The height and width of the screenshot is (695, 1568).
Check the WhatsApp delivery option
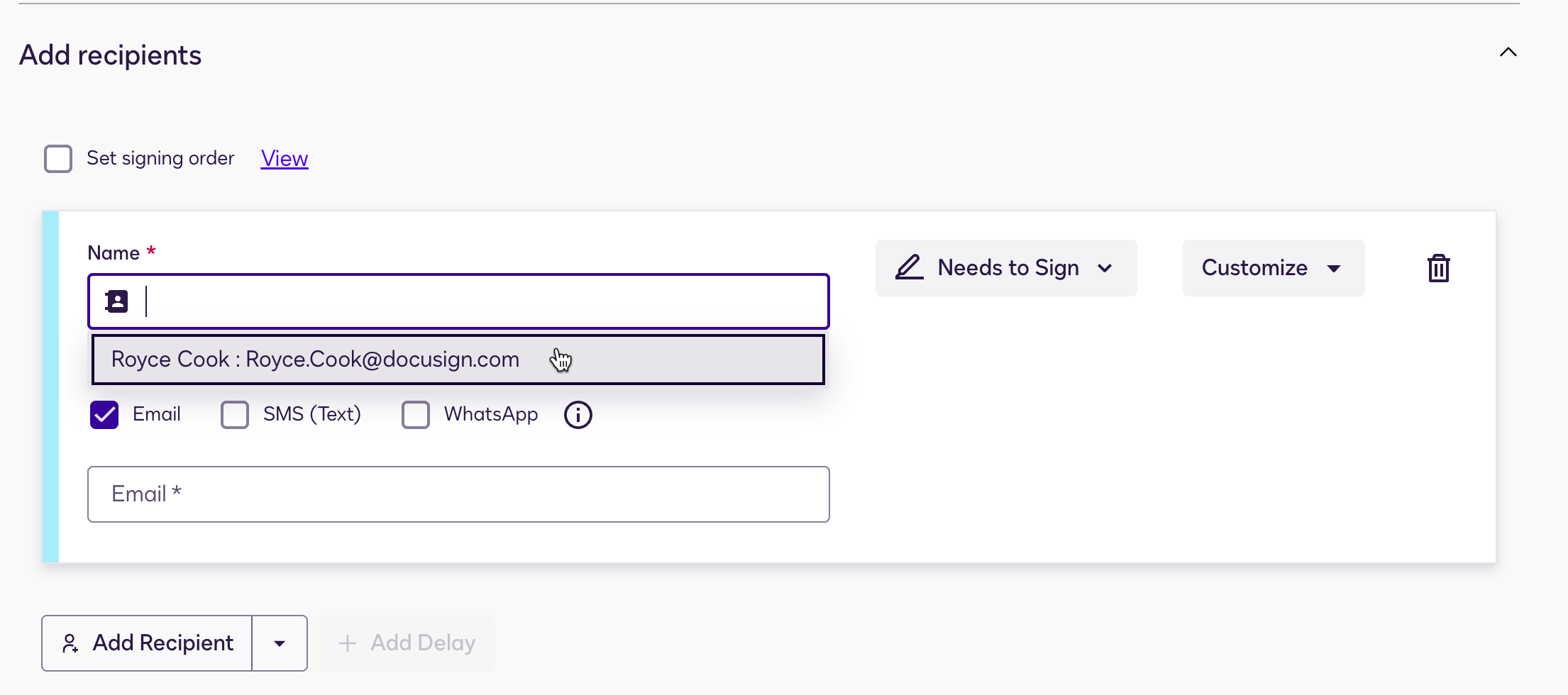pyautogui.click(x=416, y=414)
